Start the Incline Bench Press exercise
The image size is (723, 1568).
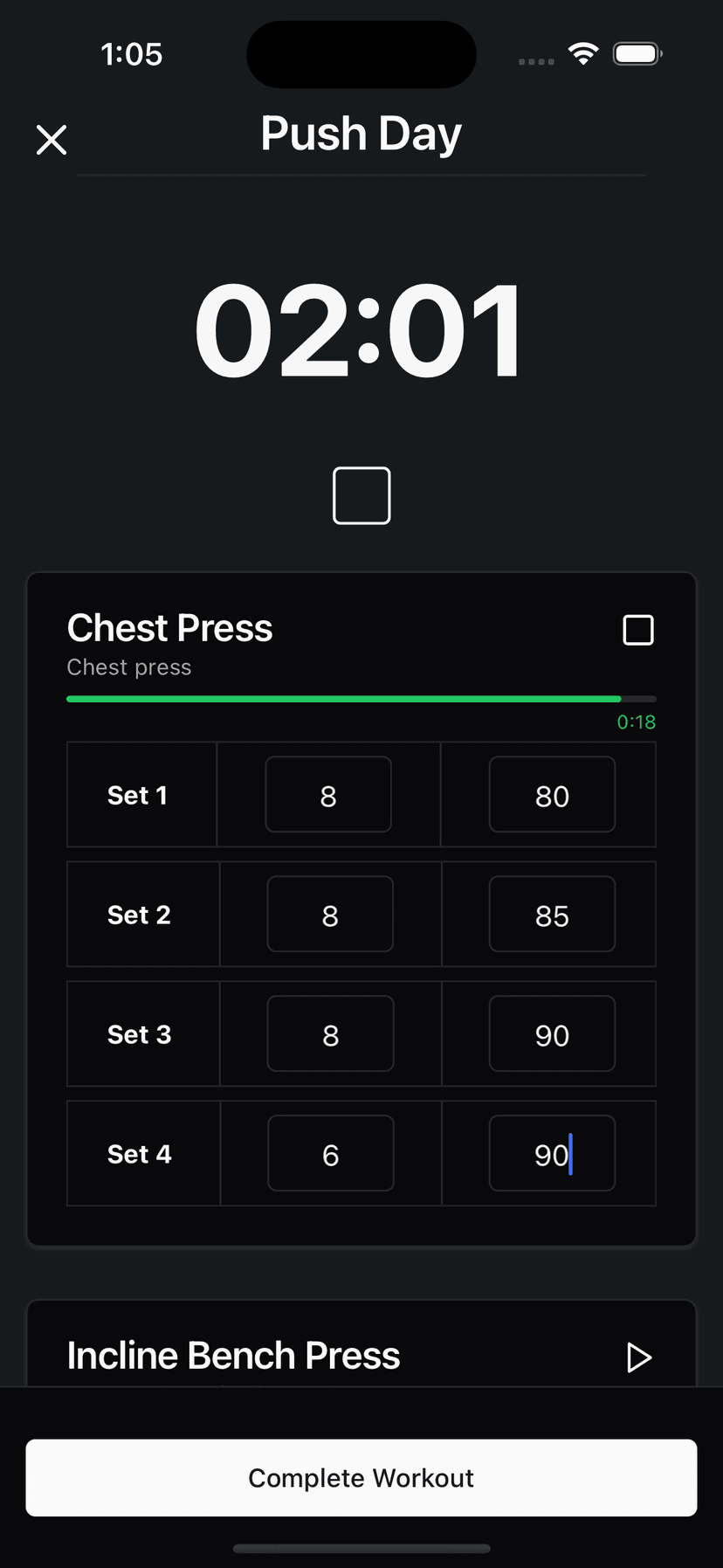pyautogui.click(x=639, y=1357)
